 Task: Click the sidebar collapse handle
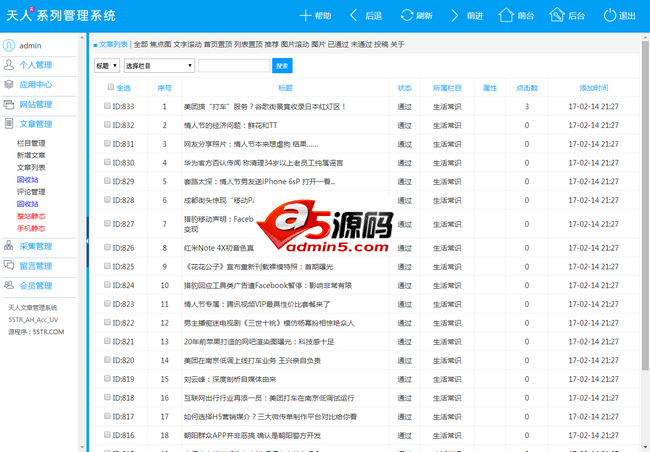pos(87,241)
